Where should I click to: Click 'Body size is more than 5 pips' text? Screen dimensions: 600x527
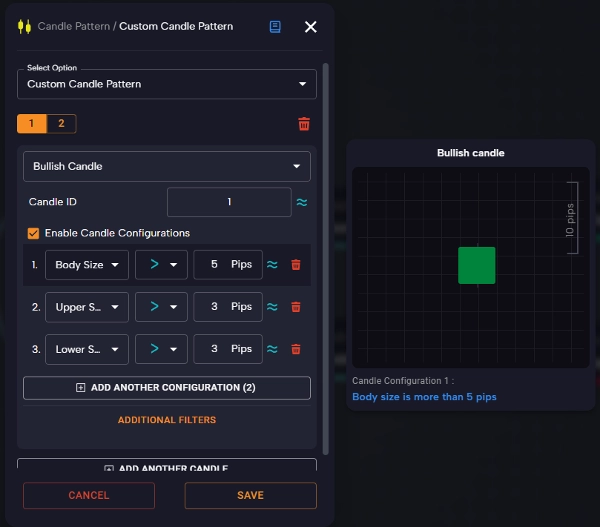click(x=424, y=397)
